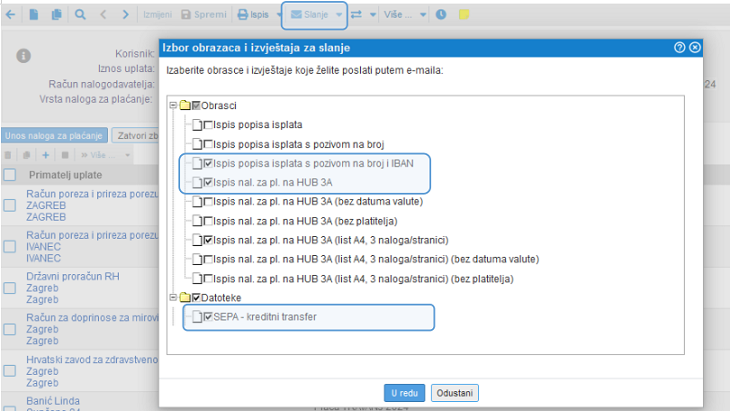The width and height of the screenshot is (730, 411).
Task: Open Državni proračun RH link
Action: [x=73, y=276]
